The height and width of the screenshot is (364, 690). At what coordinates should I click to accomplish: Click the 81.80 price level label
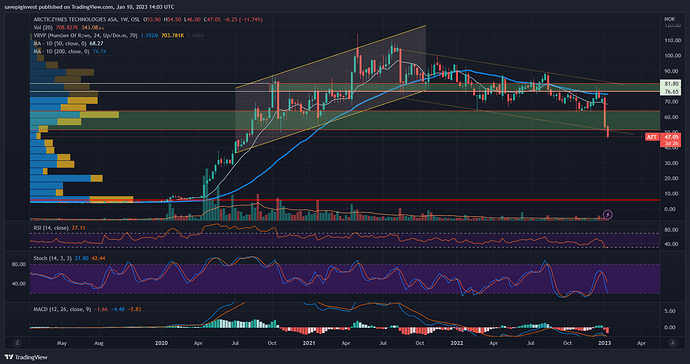(672, 84)
